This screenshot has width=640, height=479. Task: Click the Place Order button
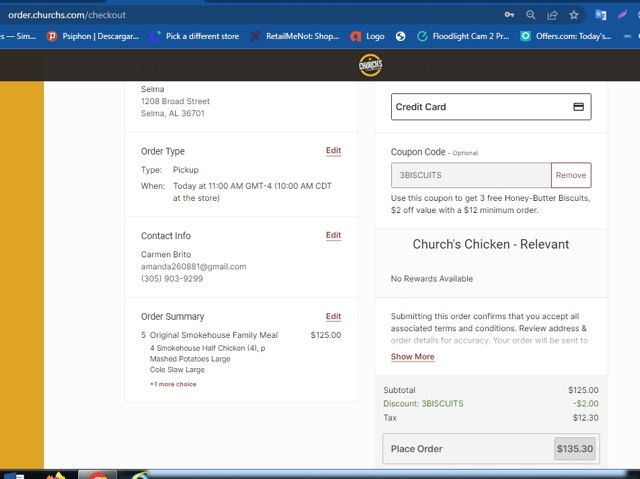(491, 449)
